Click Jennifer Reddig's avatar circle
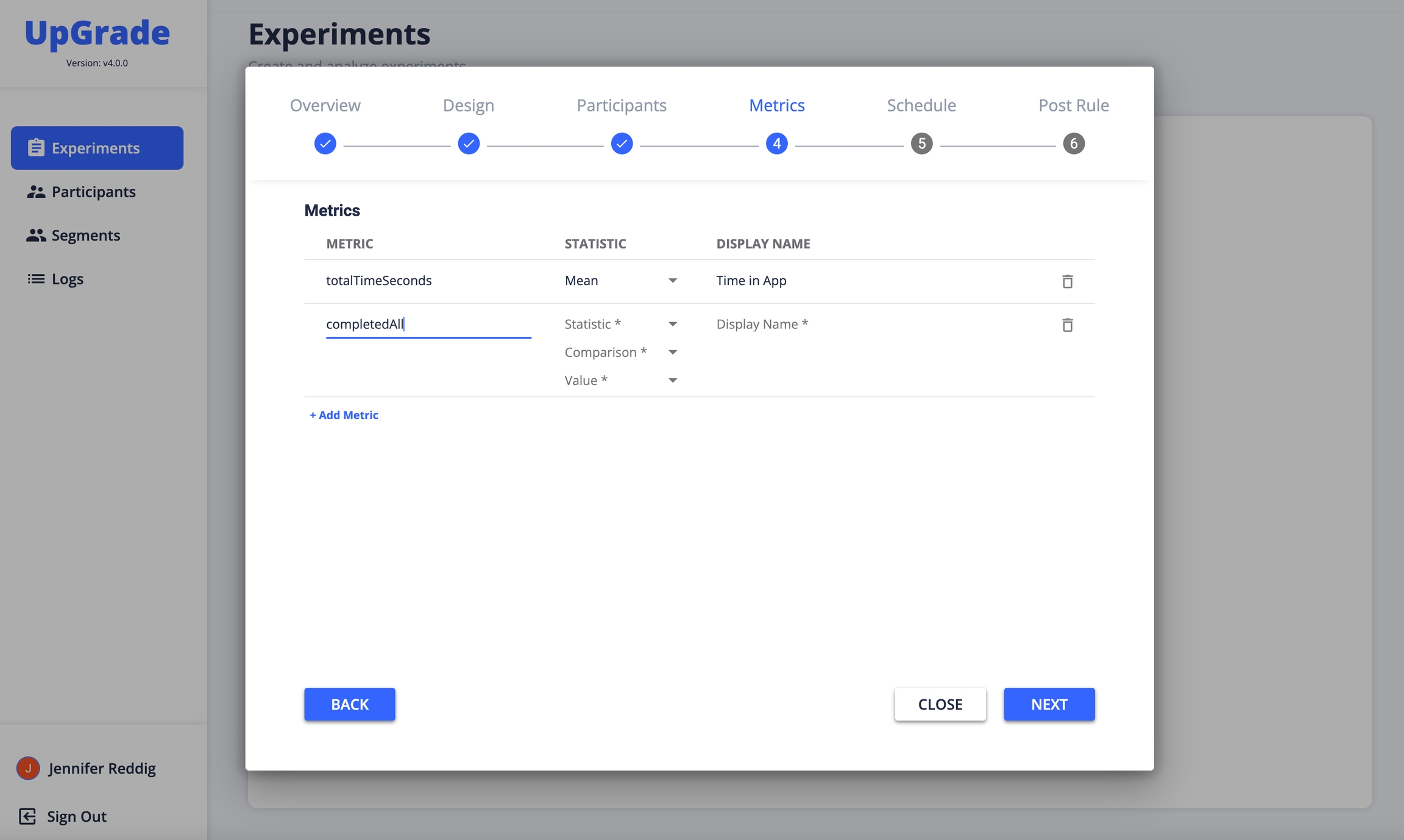 point(28,768)
